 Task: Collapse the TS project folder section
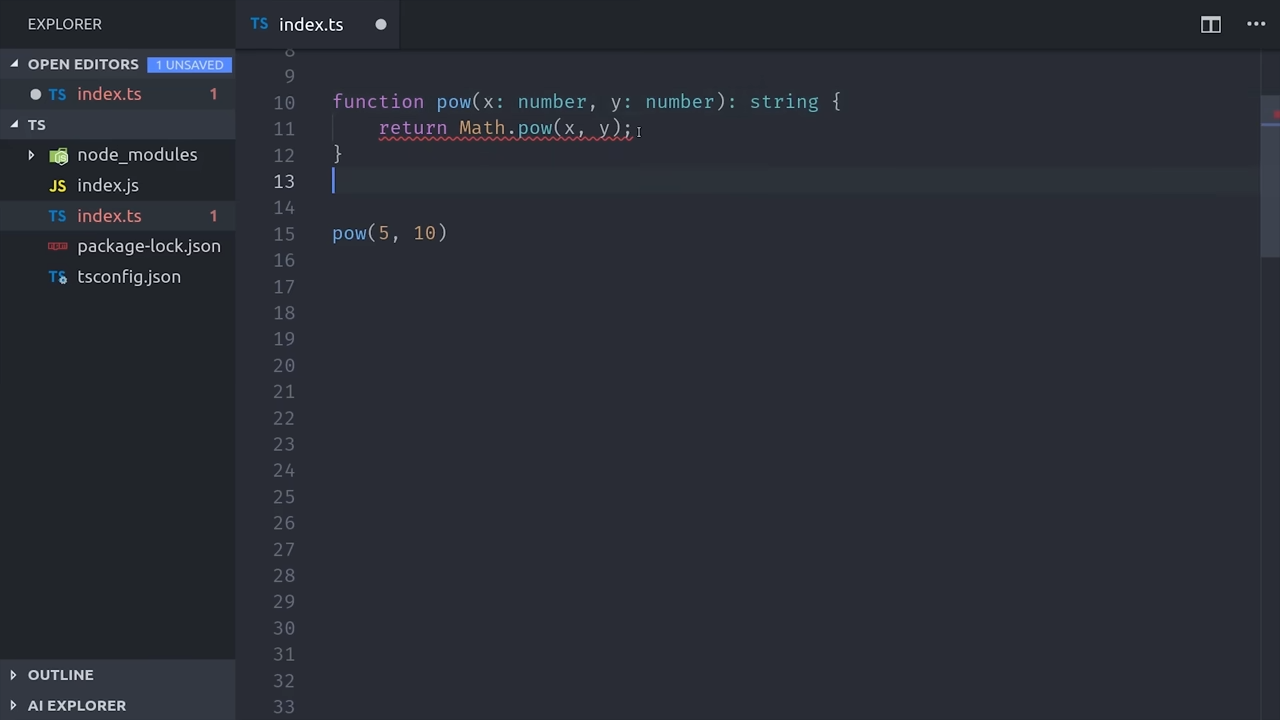coord(14,125)
